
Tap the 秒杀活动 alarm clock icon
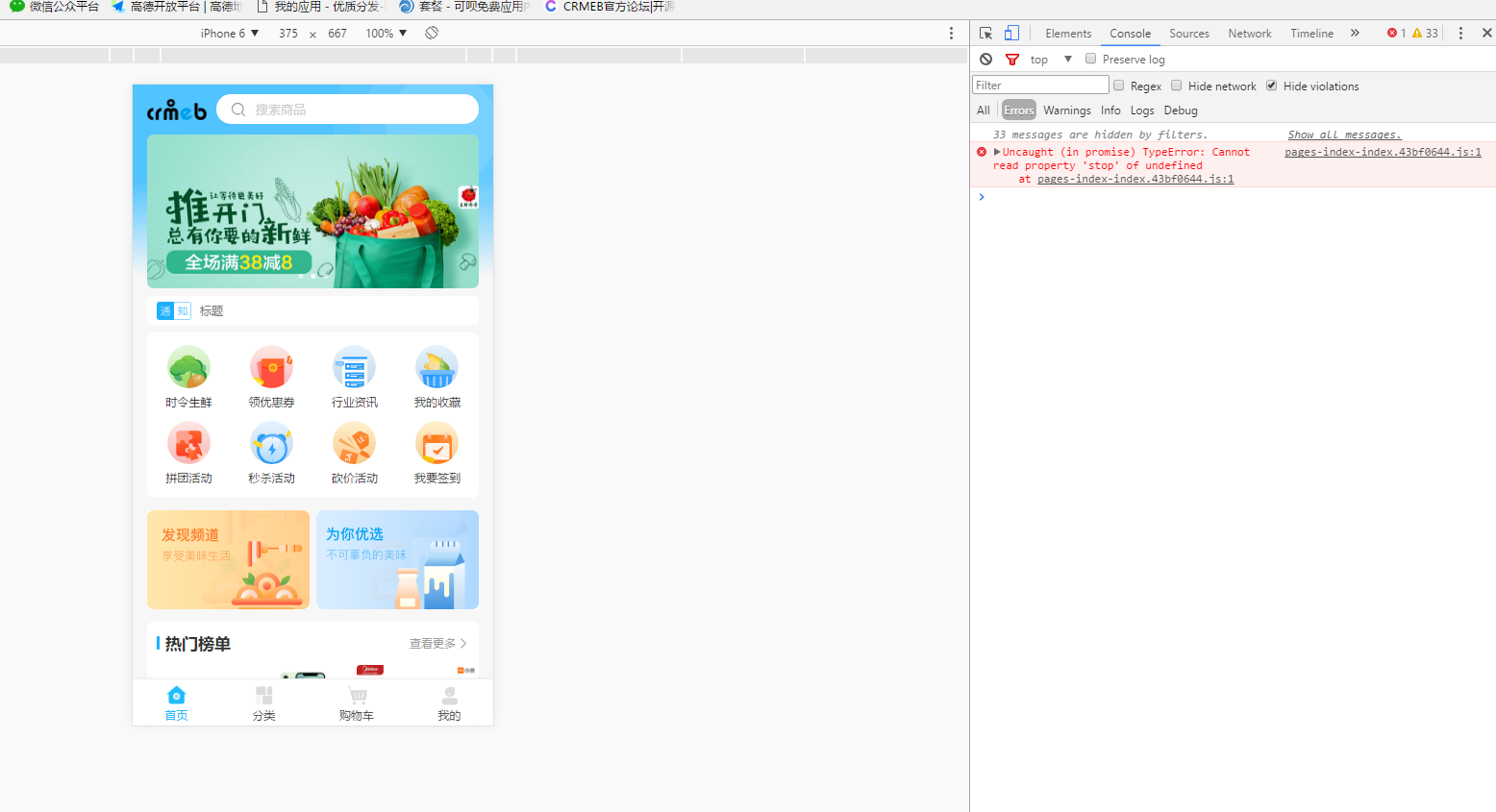(271, 443)
